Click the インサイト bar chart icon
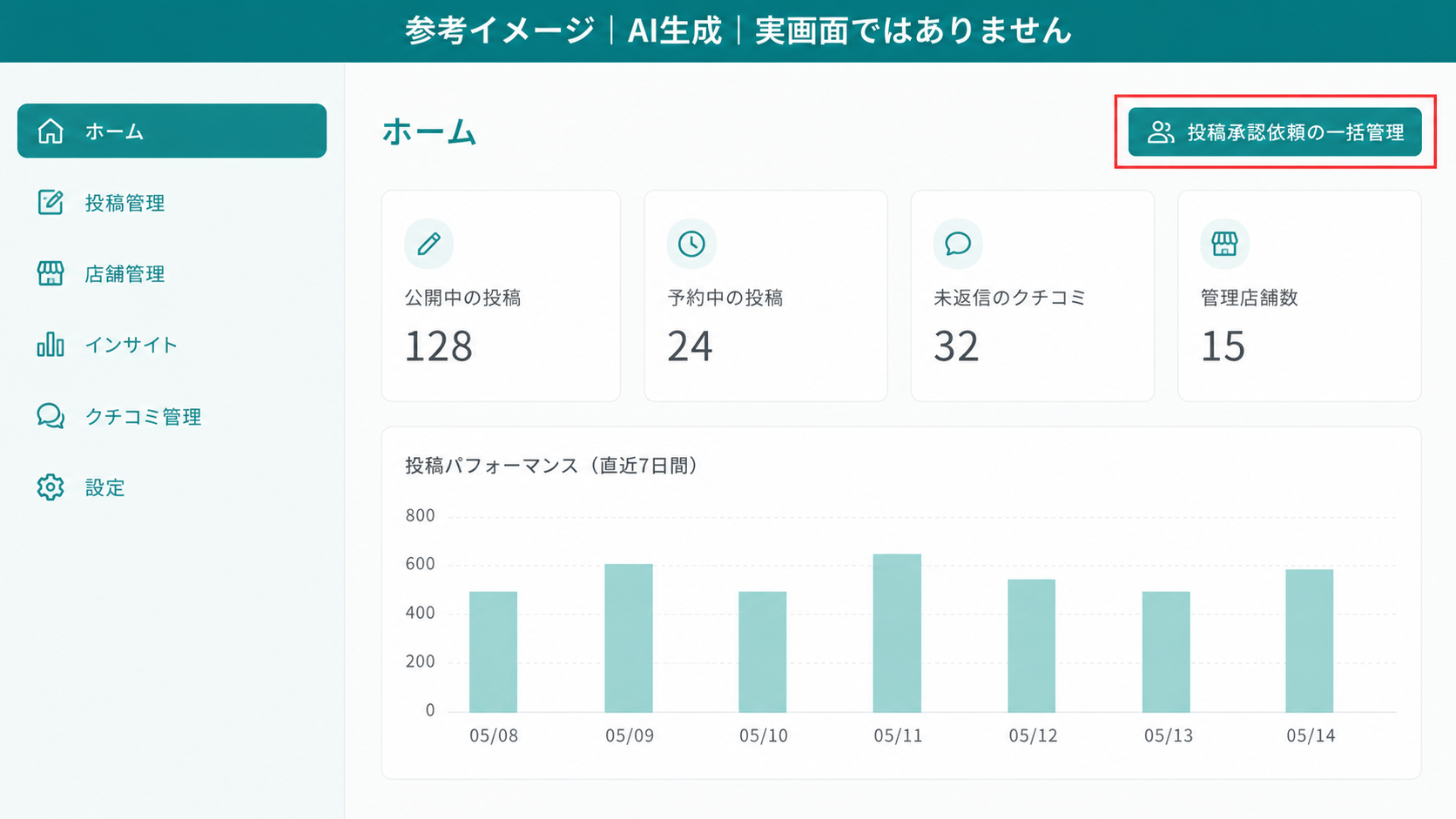Viewport: 1456px width, 819px height. point(51,345)
